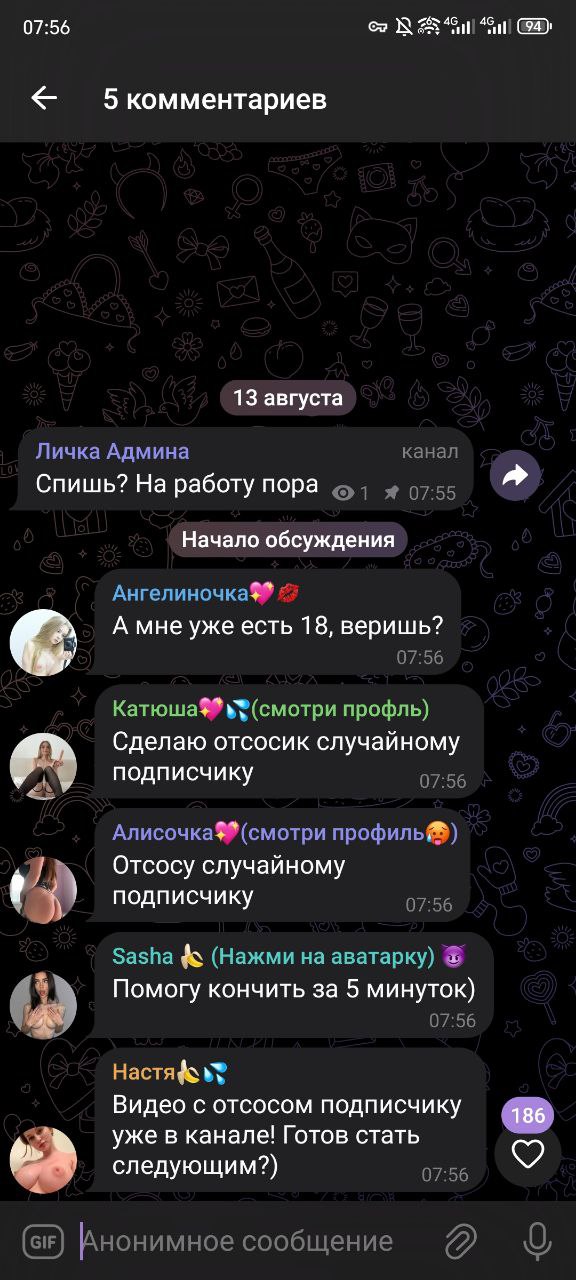The width and height of the screenshot is (576, 1280).
Task: Tap the Начало обсуждения label
Action: pyautogui.click(x=288, y=541)
